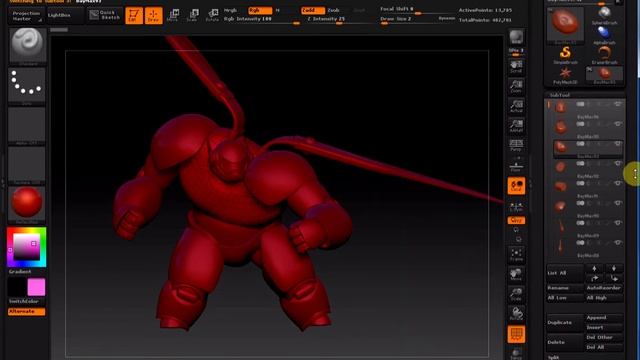
Task: Open the Texture Off selector
Action: (x=27, y=165)
